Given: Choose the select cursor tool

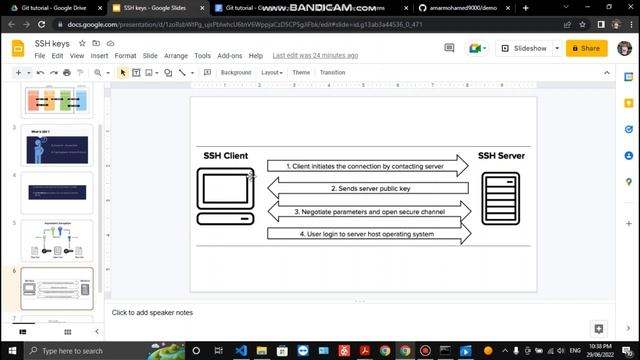Looking at the screenshot, I should (123, 73).
